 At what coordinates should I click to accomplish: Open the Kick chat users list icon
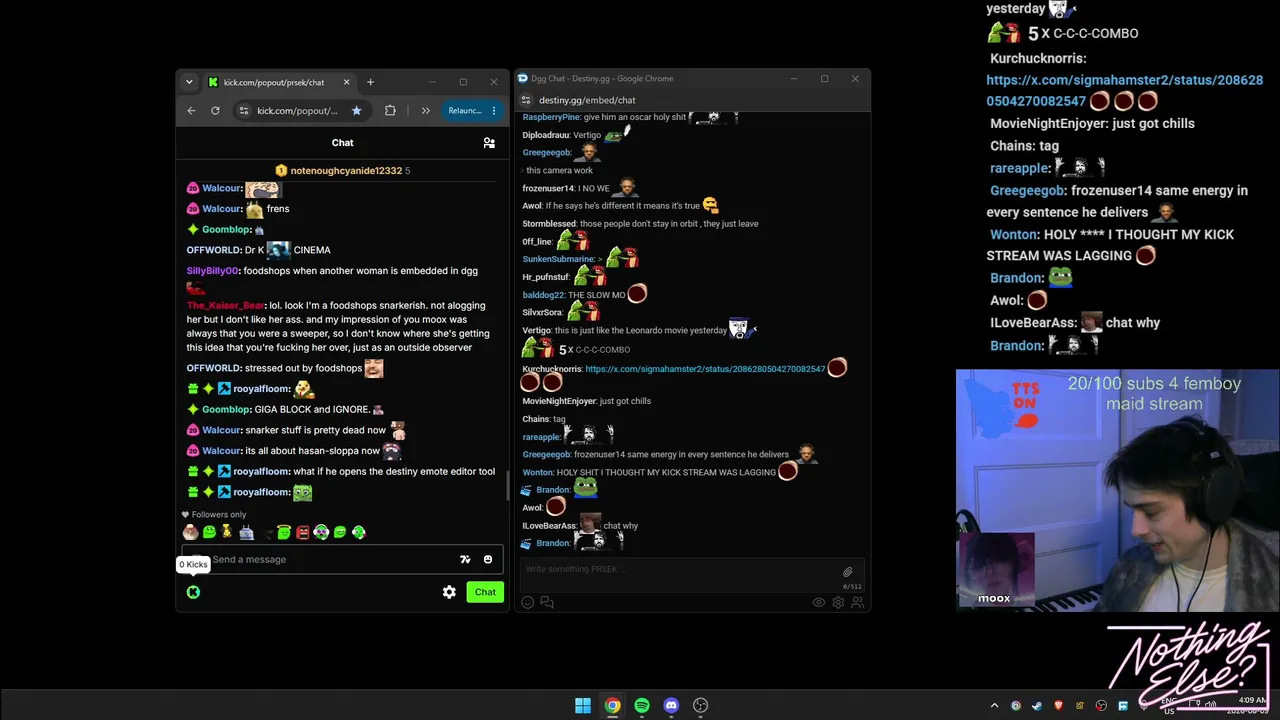(x=489, y=143)
